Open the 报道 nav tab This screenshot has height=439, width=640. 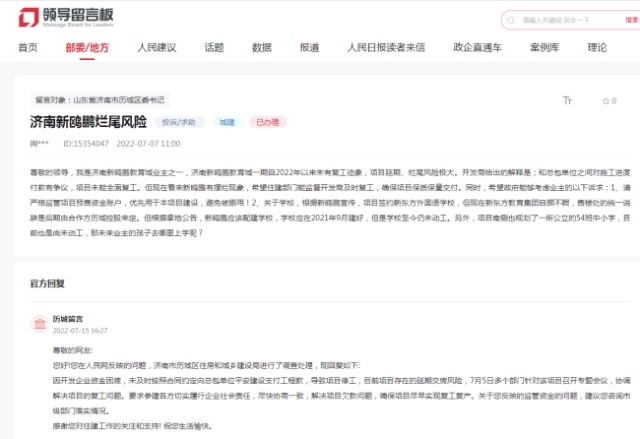point(309,47)
